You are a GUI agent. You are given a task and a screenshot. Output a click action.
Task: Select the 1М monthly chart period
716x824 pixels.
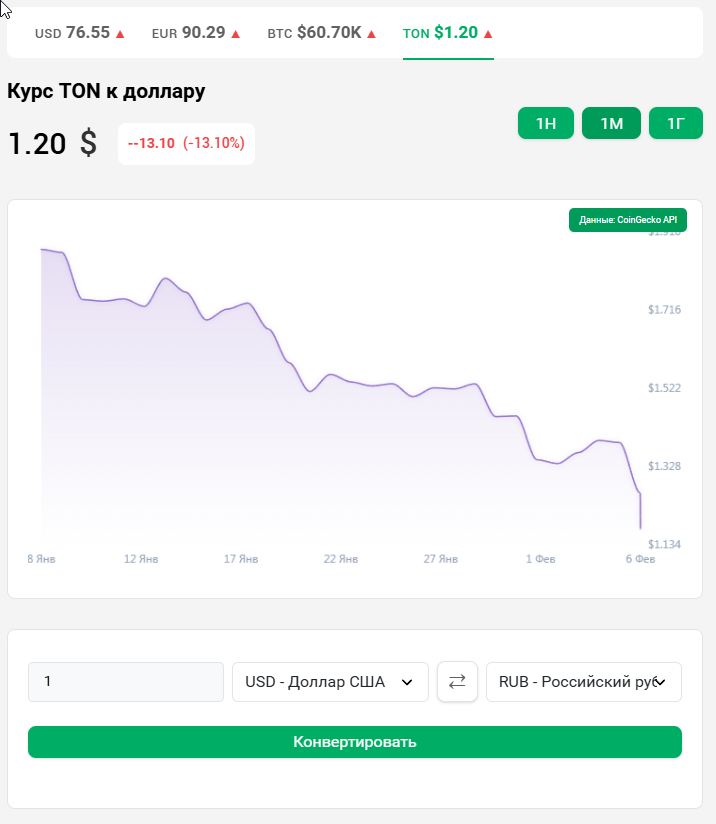pyautogui.click(x=611, y=124)
